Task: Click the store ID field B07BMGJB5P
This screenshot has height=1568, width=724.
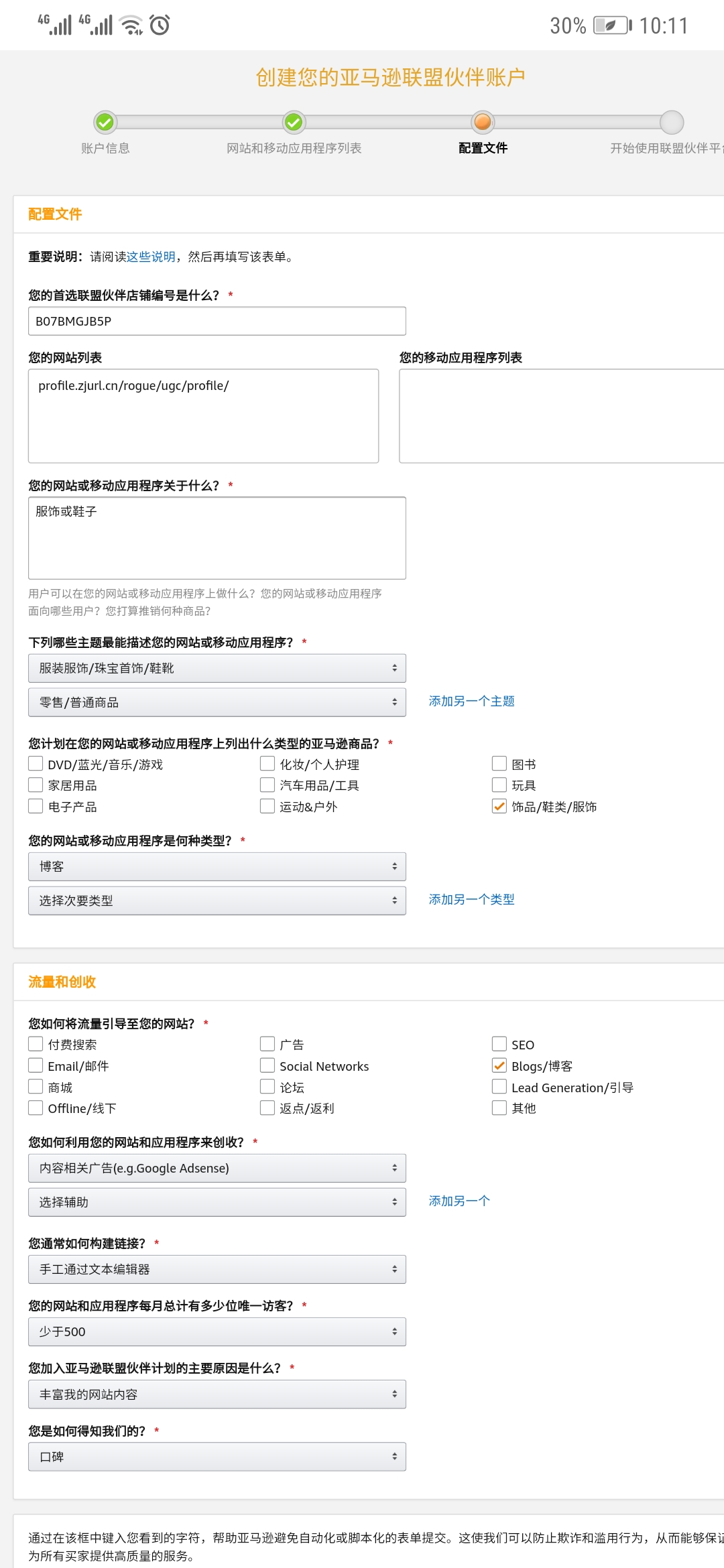Action: click(x=217, y=321)
